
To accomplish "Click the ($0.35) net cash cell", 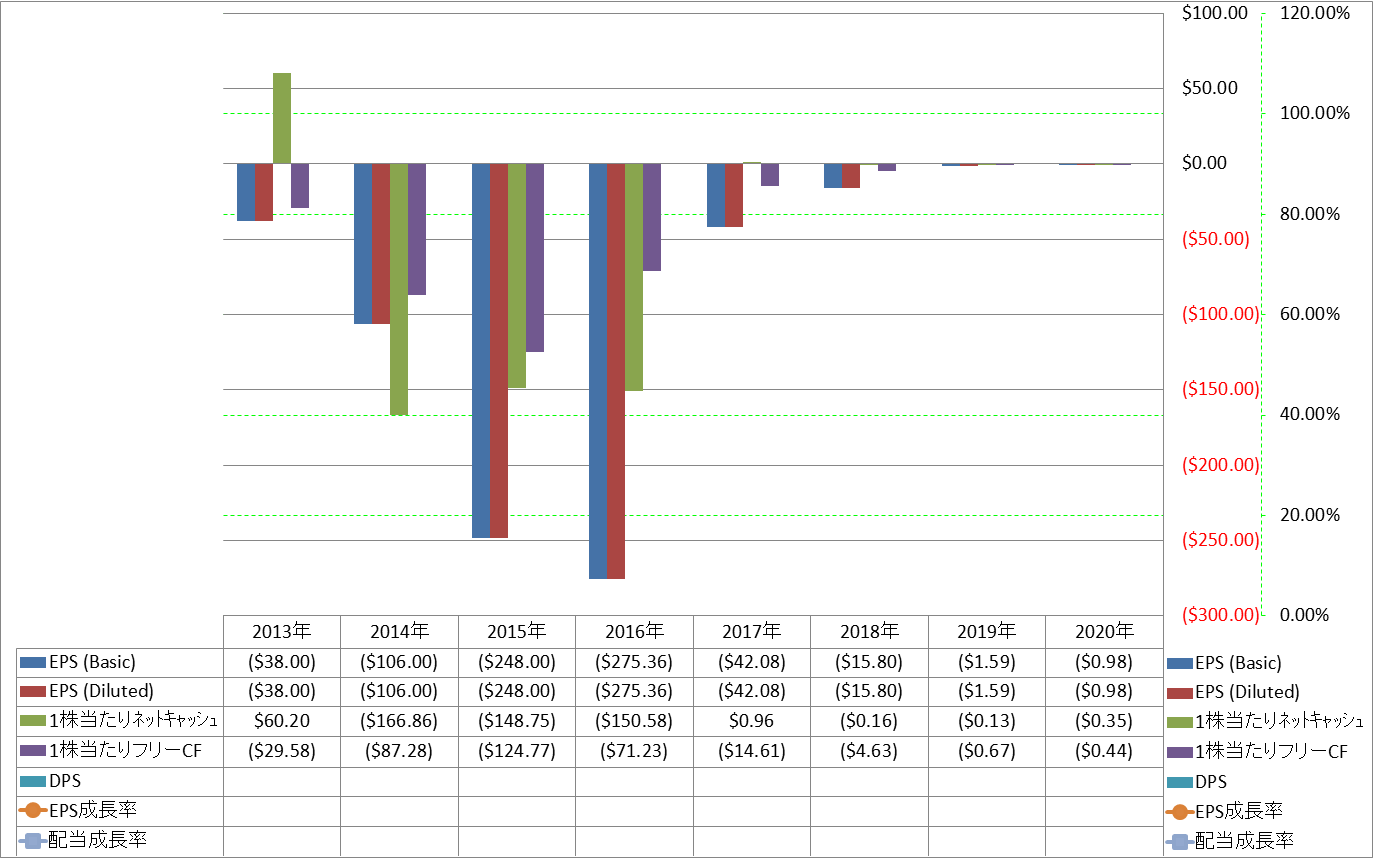I will pyautogui.click(x=1104, y=722).
